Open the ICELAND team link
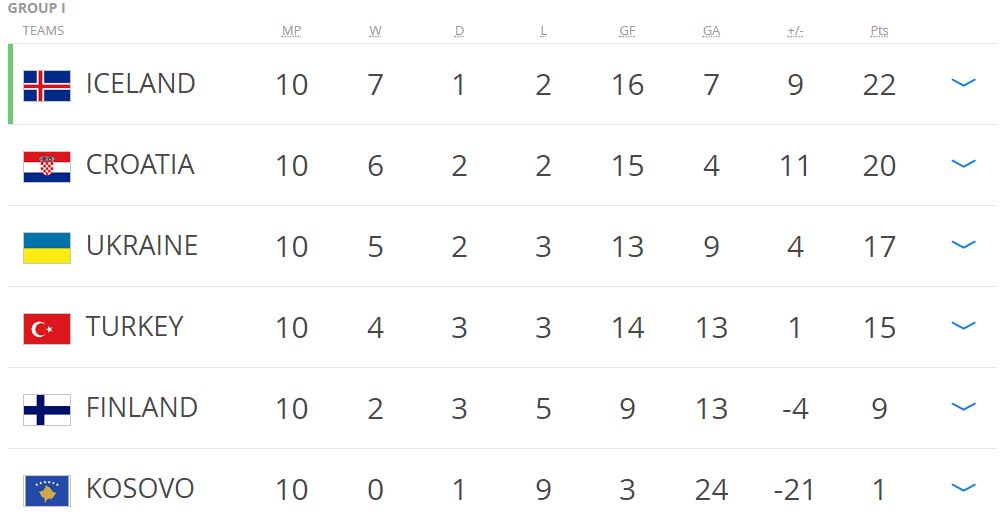The width and height of the screenshot is (1000, 522). click(x=140, y=84)
